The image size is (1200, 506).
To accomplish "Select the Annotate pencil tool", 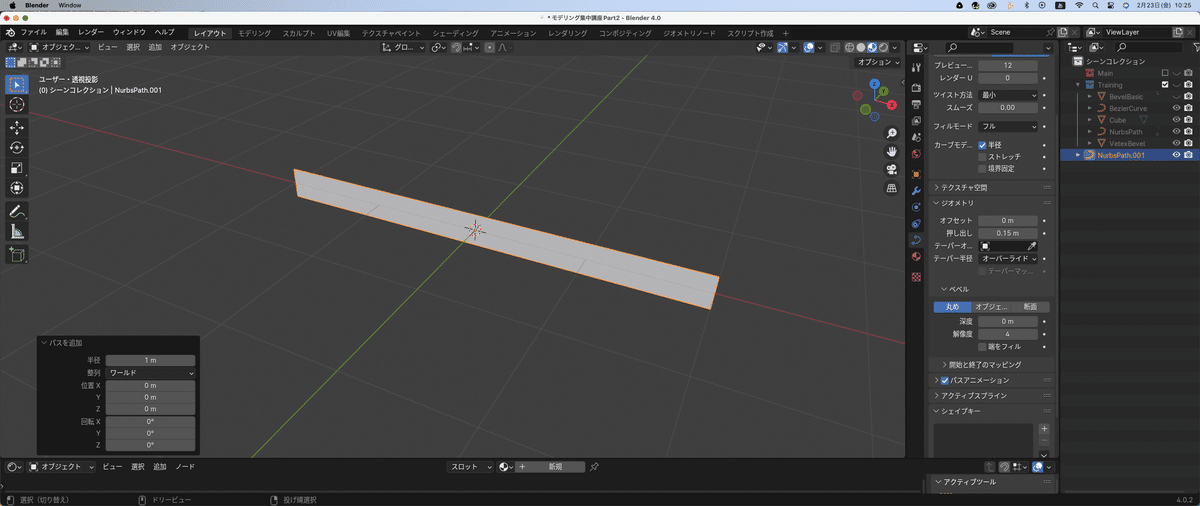I will point(17,212).
